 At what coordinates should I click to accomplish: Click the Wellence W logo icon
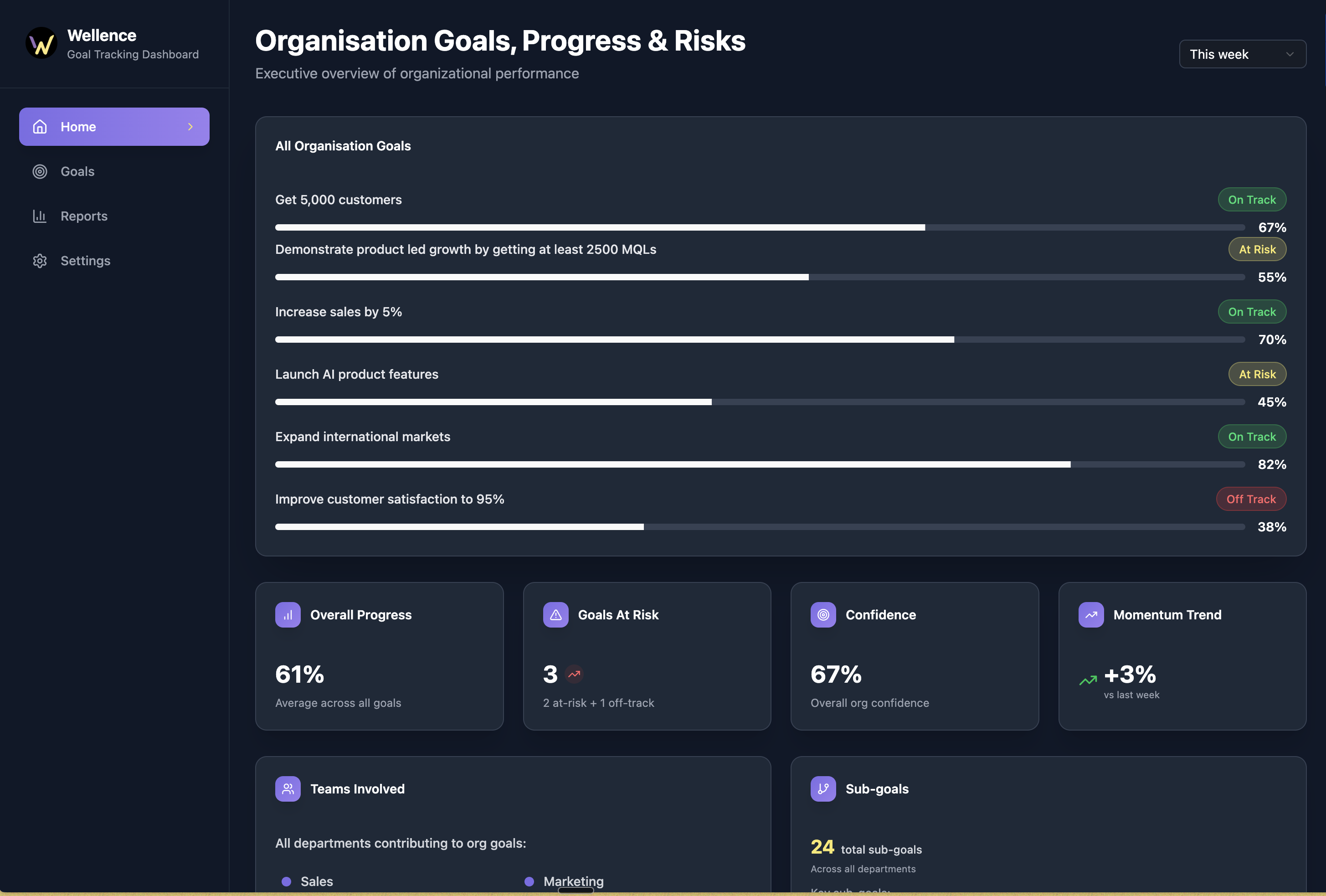tap(41, 43)
